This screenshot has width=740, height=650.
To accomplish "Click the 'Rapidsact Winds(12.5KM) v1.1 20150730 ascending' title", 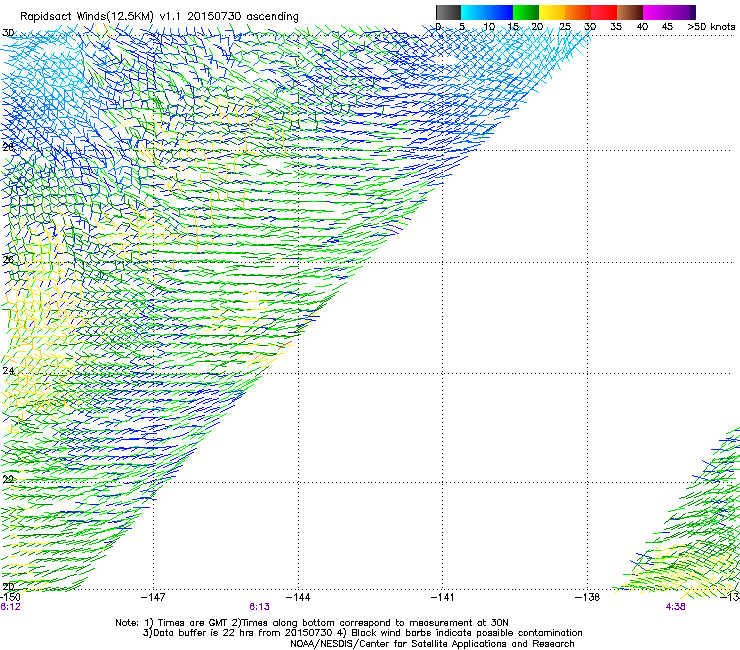I will point(159,17).
